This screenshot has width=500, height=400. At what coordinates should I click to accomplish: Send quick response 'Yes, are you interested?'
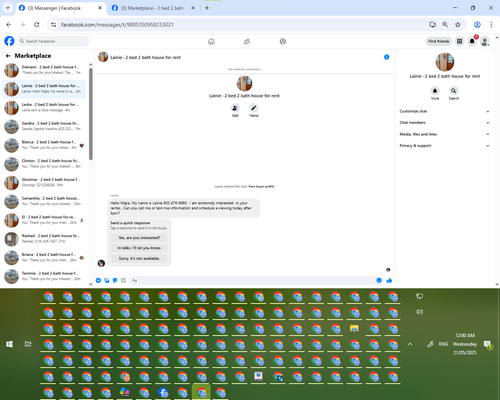[x=139, y=238]
